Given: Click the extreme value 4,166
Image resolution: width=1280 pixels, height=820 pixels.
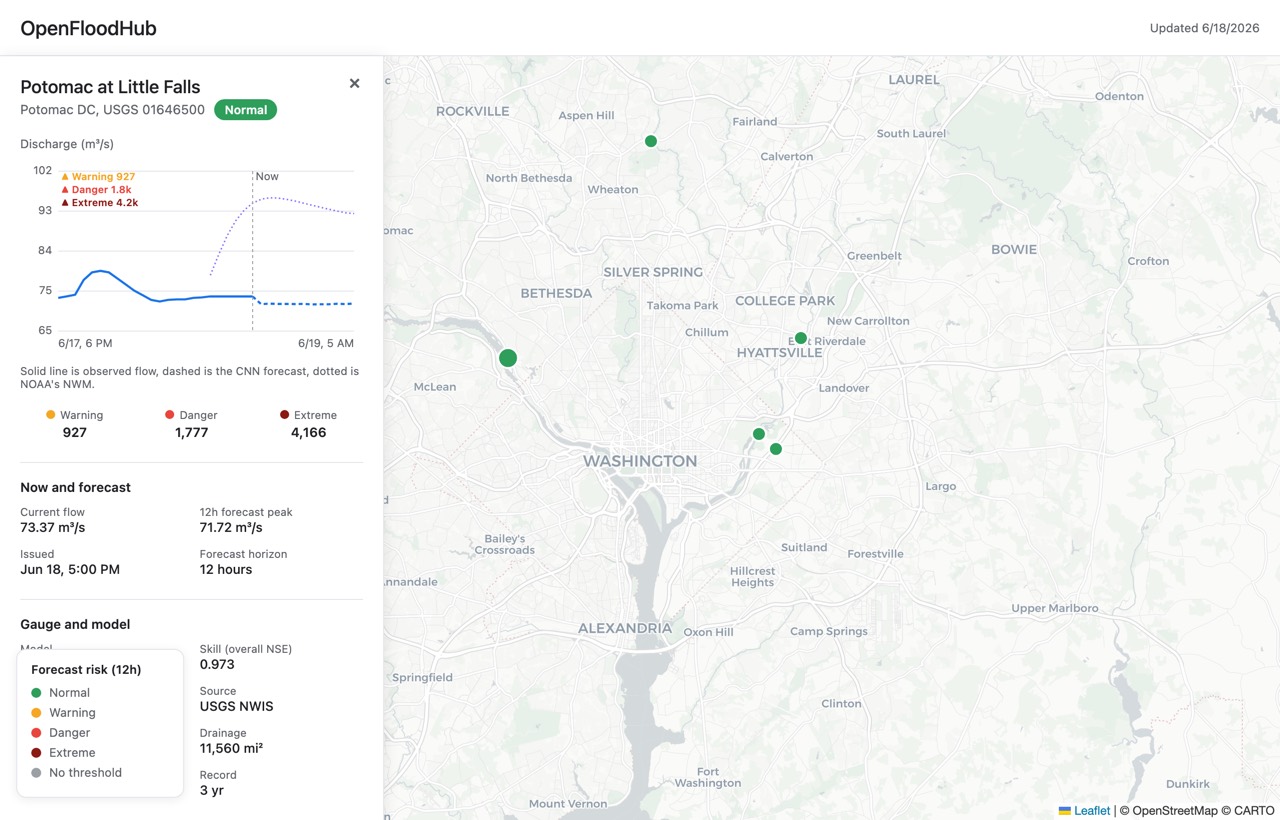Looking at the screenshot, I should [x=308, y=433].
